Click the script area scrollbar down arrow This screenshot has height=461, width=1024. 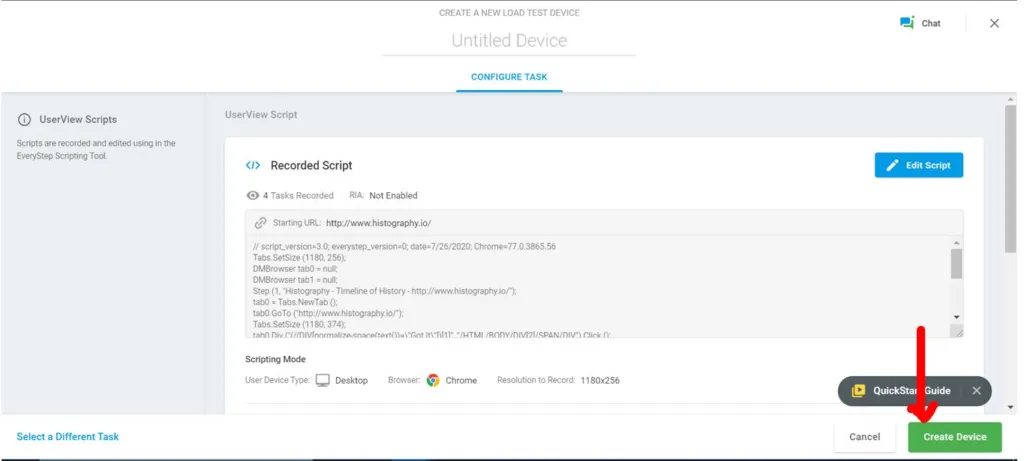[957, 317]
